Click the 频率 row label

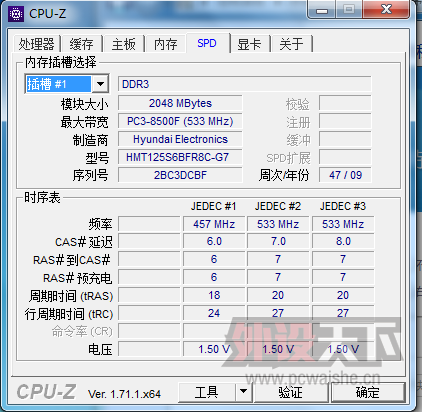click(100, 224)
